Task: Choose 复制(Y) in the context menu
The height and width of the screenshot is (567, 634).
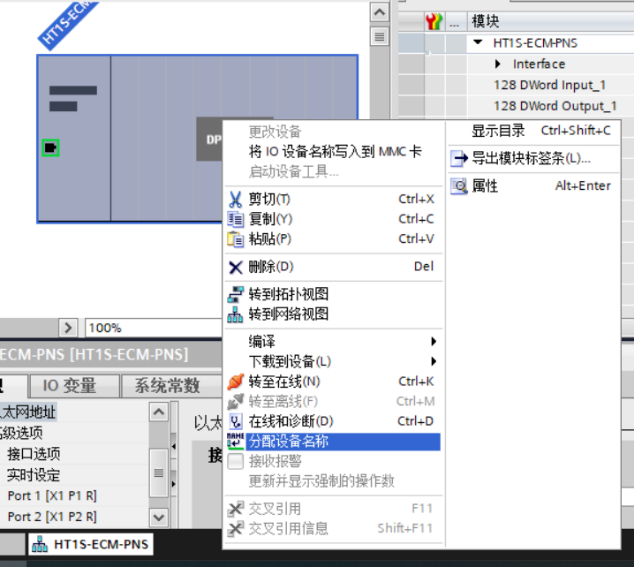Action: coord(334,219)
